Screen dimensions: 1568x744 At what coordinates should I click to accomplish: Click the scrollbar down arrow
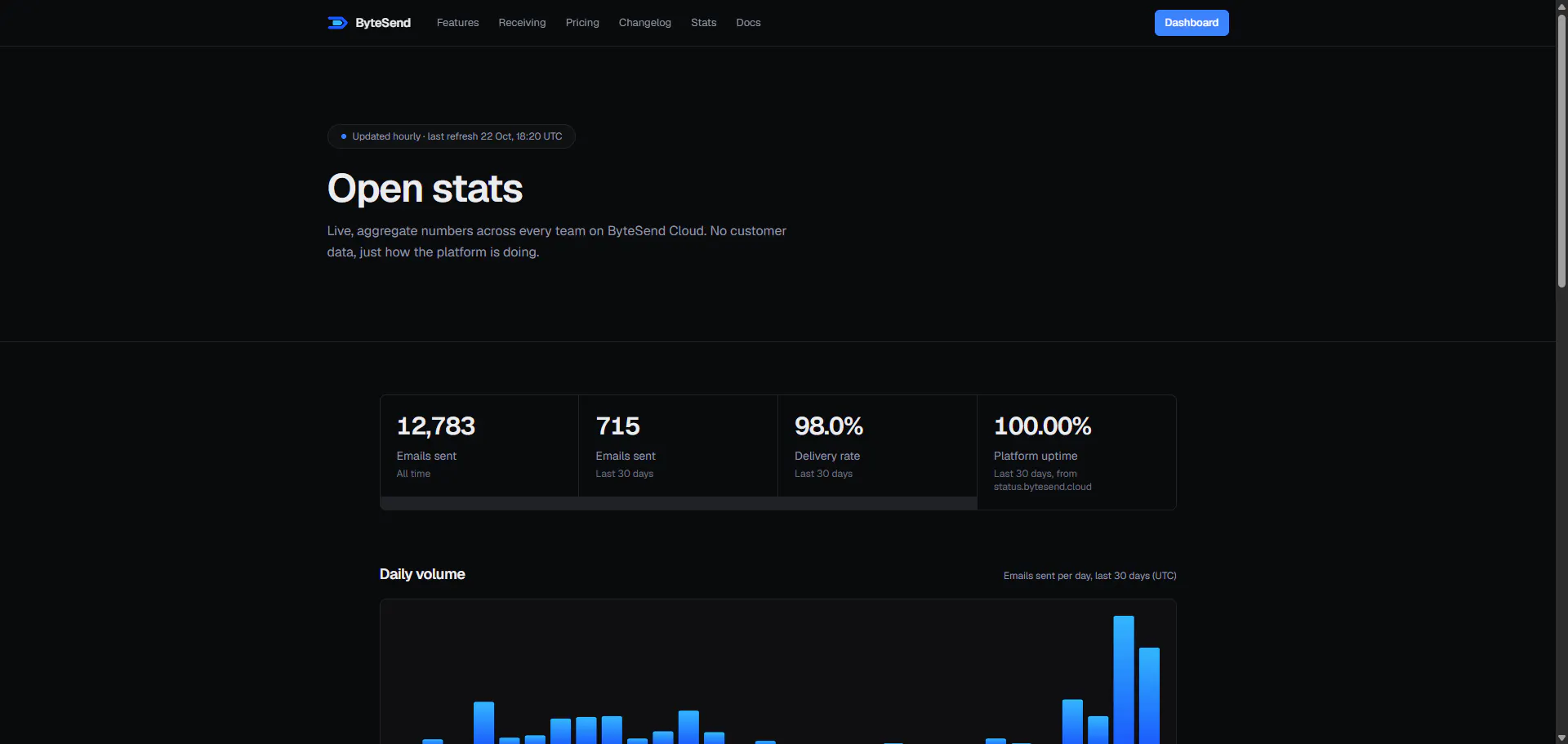click(x=1561, y=737)
